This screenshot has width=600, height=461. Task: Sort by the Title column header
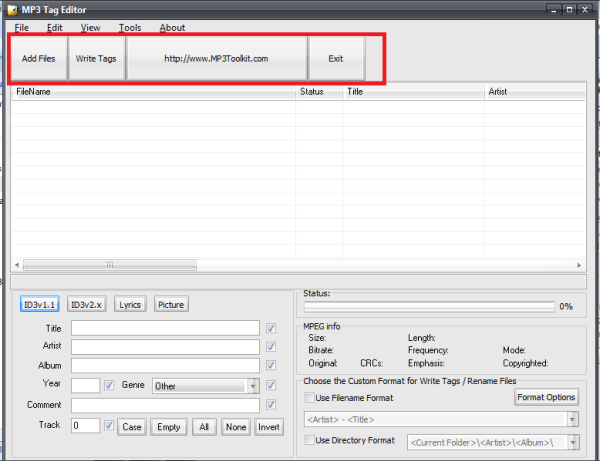413,92
